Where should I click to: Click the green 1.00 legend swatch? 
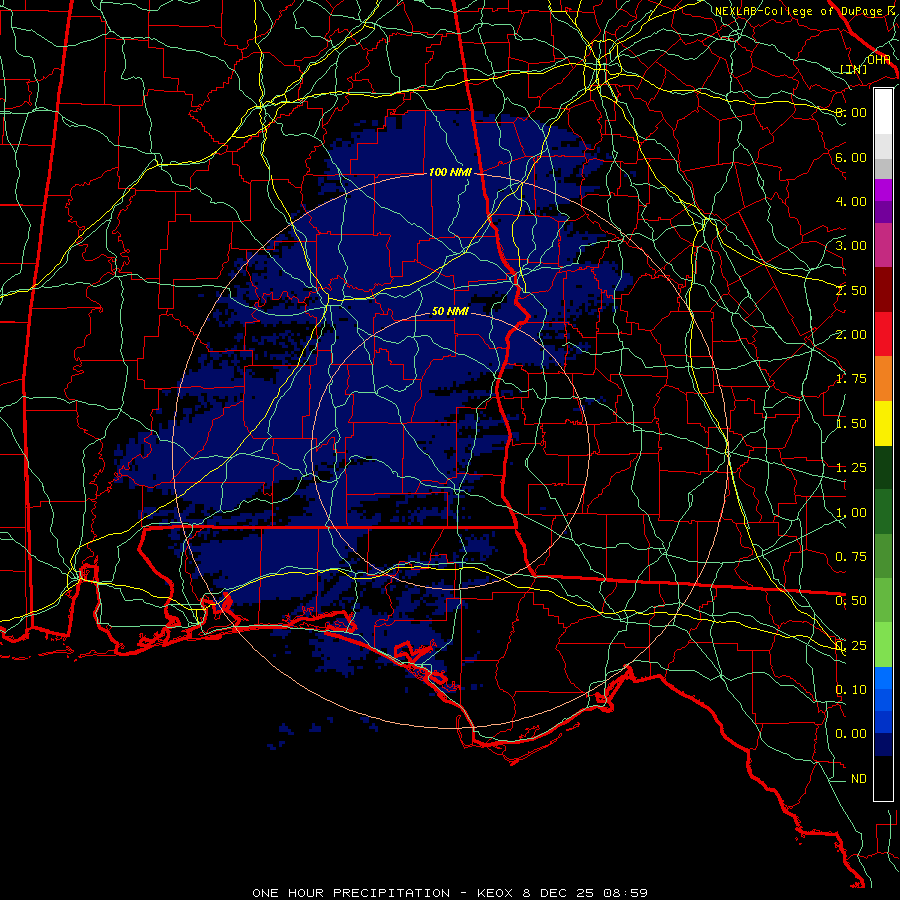[x=883, y=512]
